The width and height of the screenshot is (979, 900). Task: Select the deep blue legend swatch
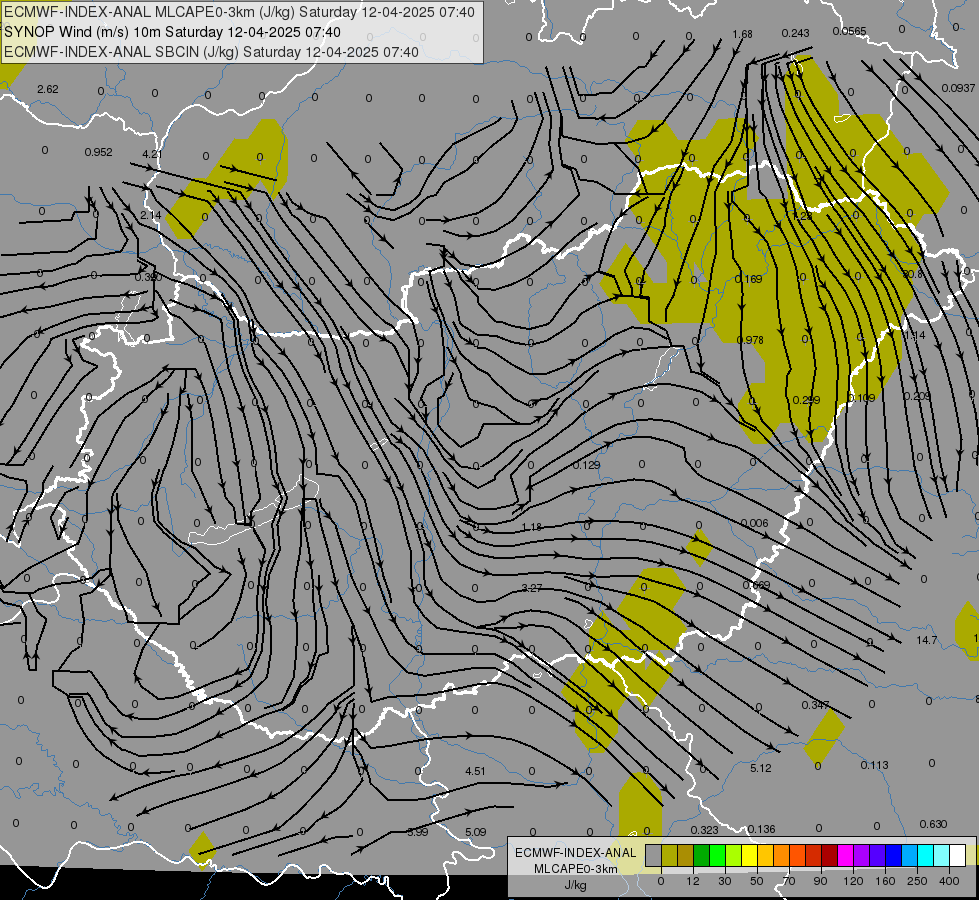click(x=893, y=856)
